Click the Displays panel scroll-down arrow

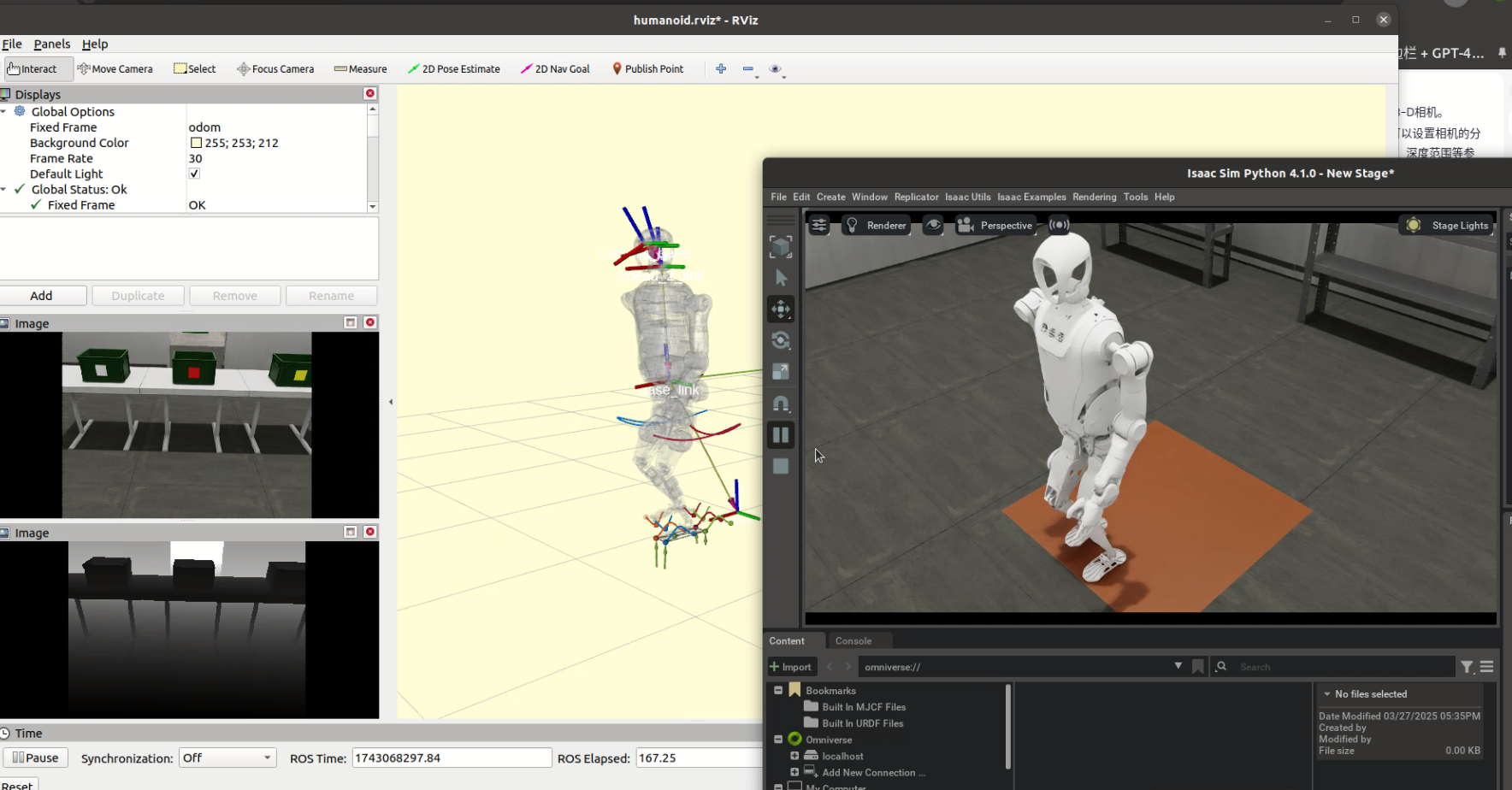(372, 206)
